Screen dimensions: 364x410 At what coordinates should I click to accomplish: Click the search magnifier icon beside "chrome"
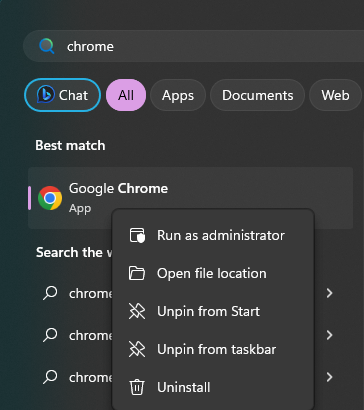click(47, 46)
